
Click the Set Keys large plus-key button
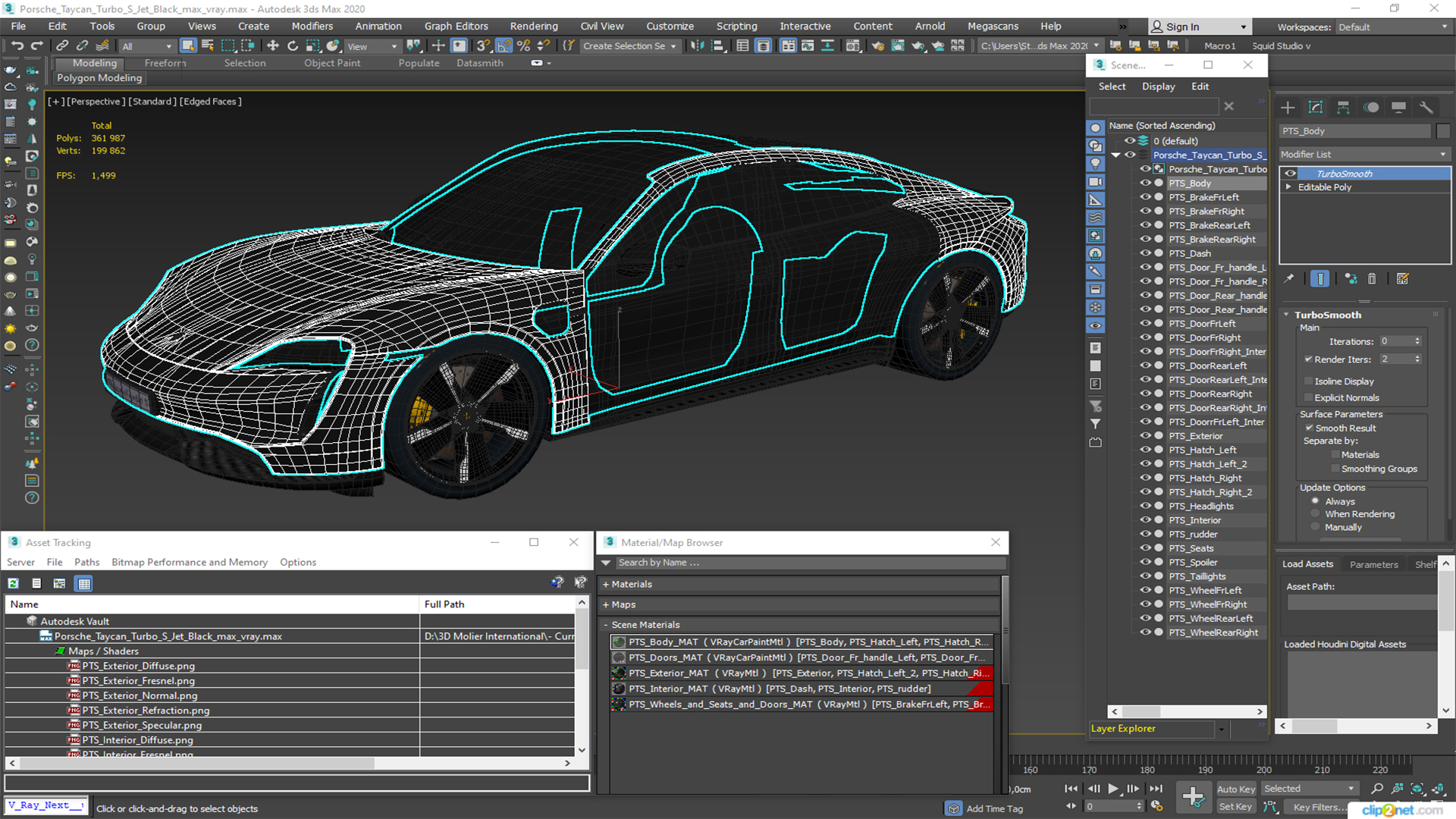pos(1194,797)
